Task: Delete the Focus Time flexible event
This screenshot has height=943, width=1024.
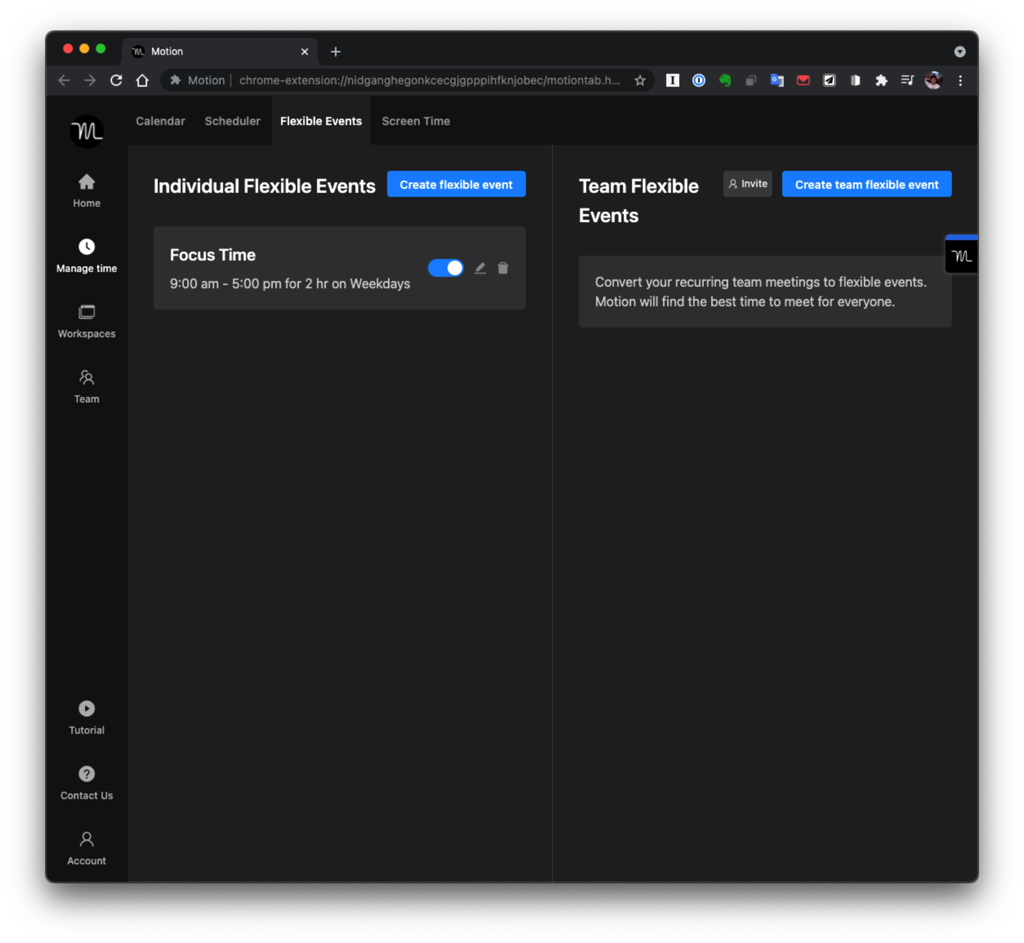Action: coord(503,268)
